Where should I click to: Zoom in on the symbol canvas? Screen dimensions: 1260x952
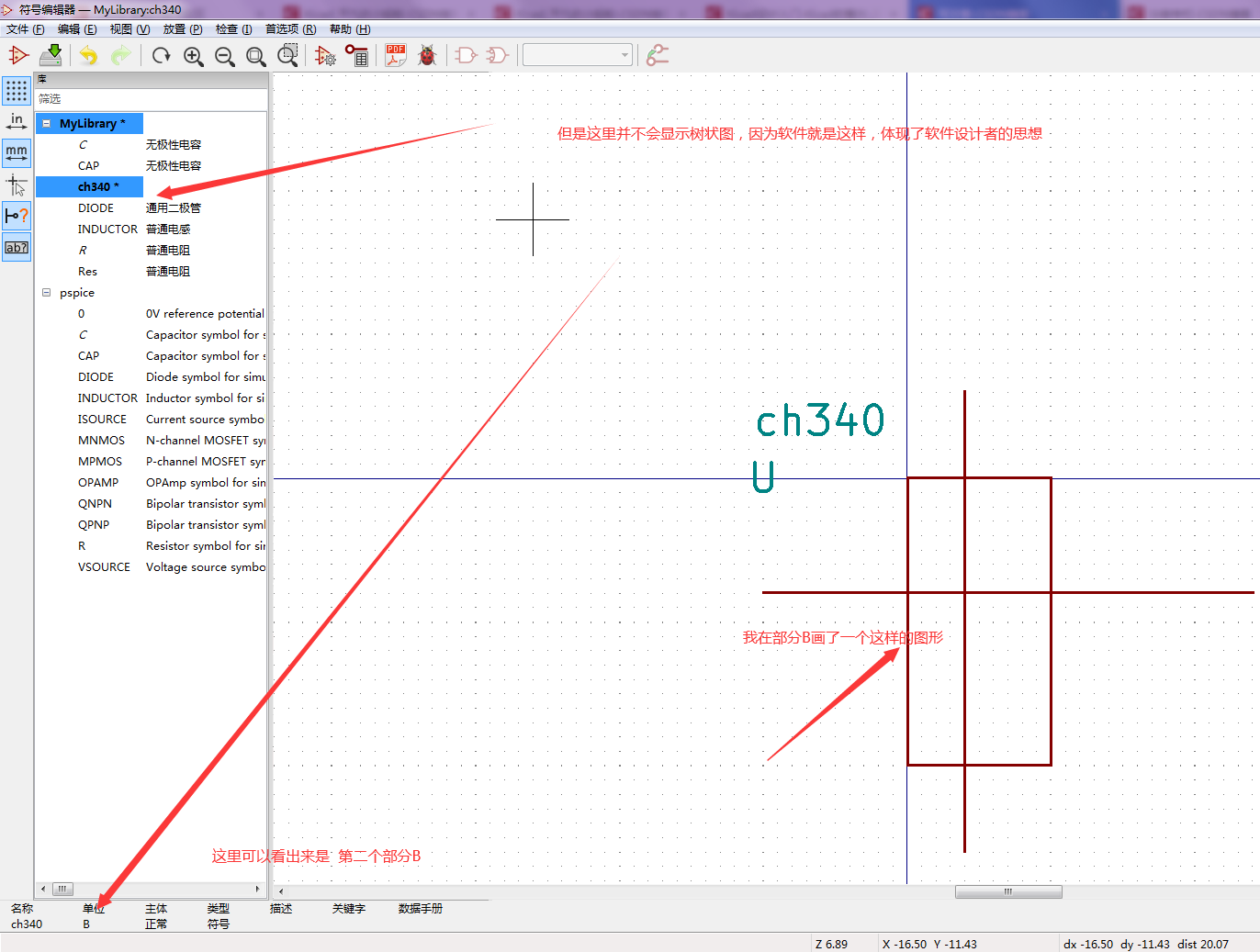point(193,56)
